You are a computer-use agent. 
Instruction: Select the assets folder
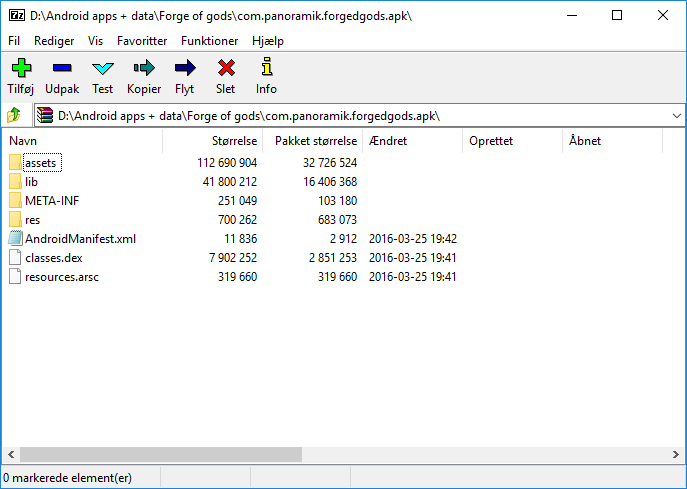(41, 162)
